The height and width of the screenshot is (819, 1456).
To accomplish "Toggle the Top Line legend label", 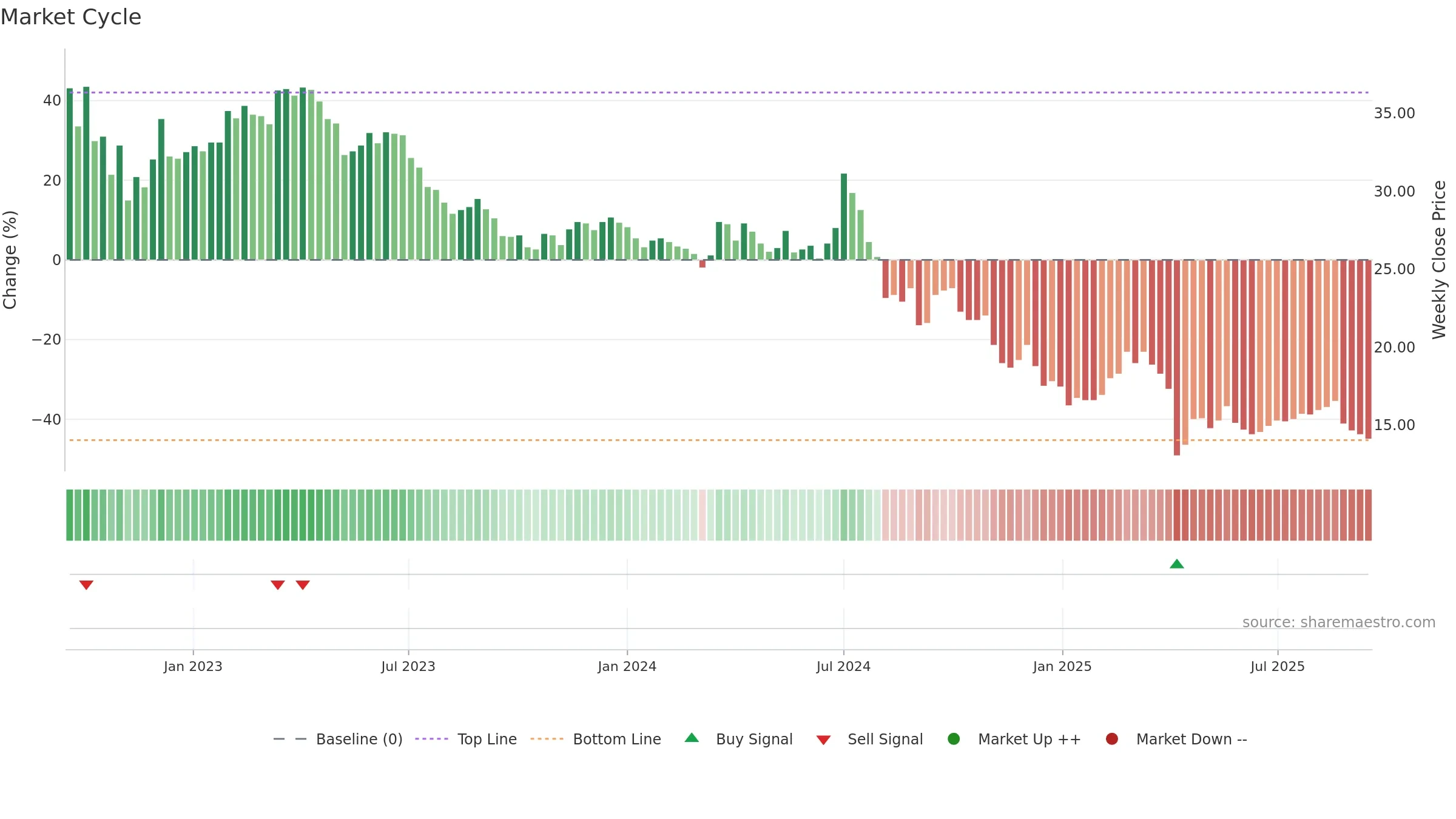I will click(x=487, y=740).
